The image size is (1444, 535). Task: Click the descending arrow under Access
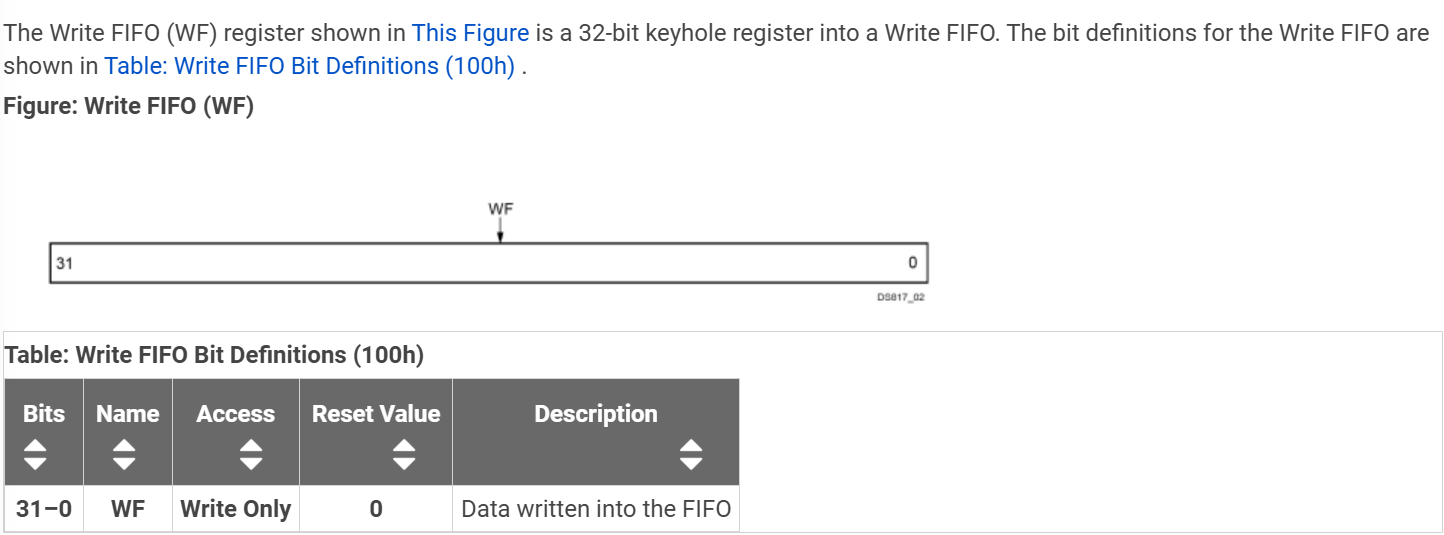click(251, 463)
